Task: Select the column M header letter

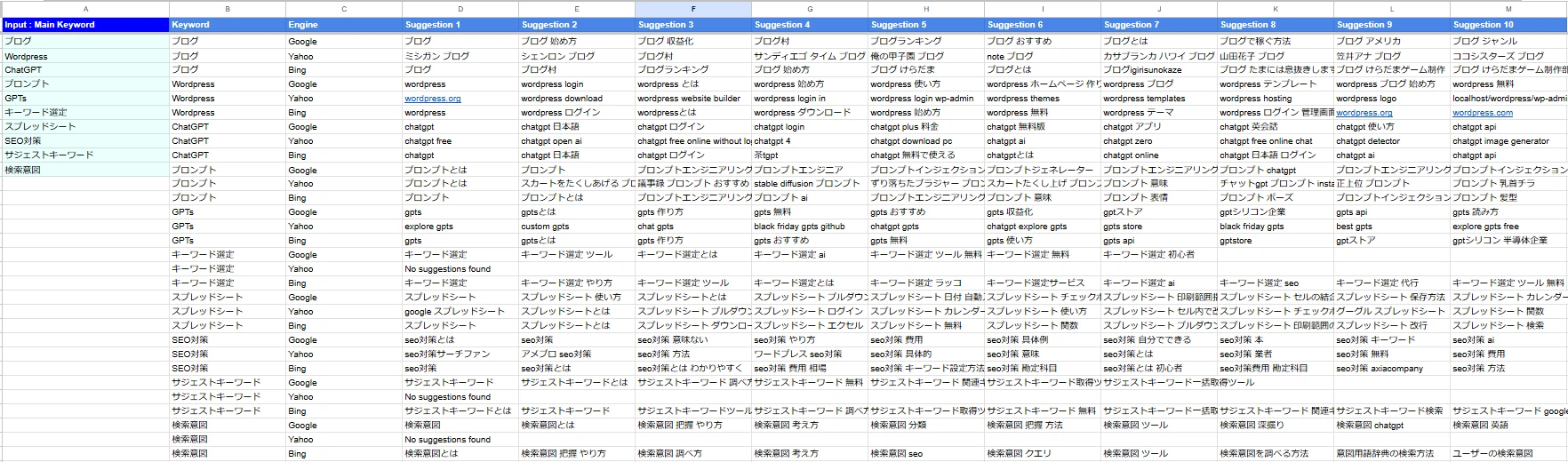Action: pos(1508,9)
